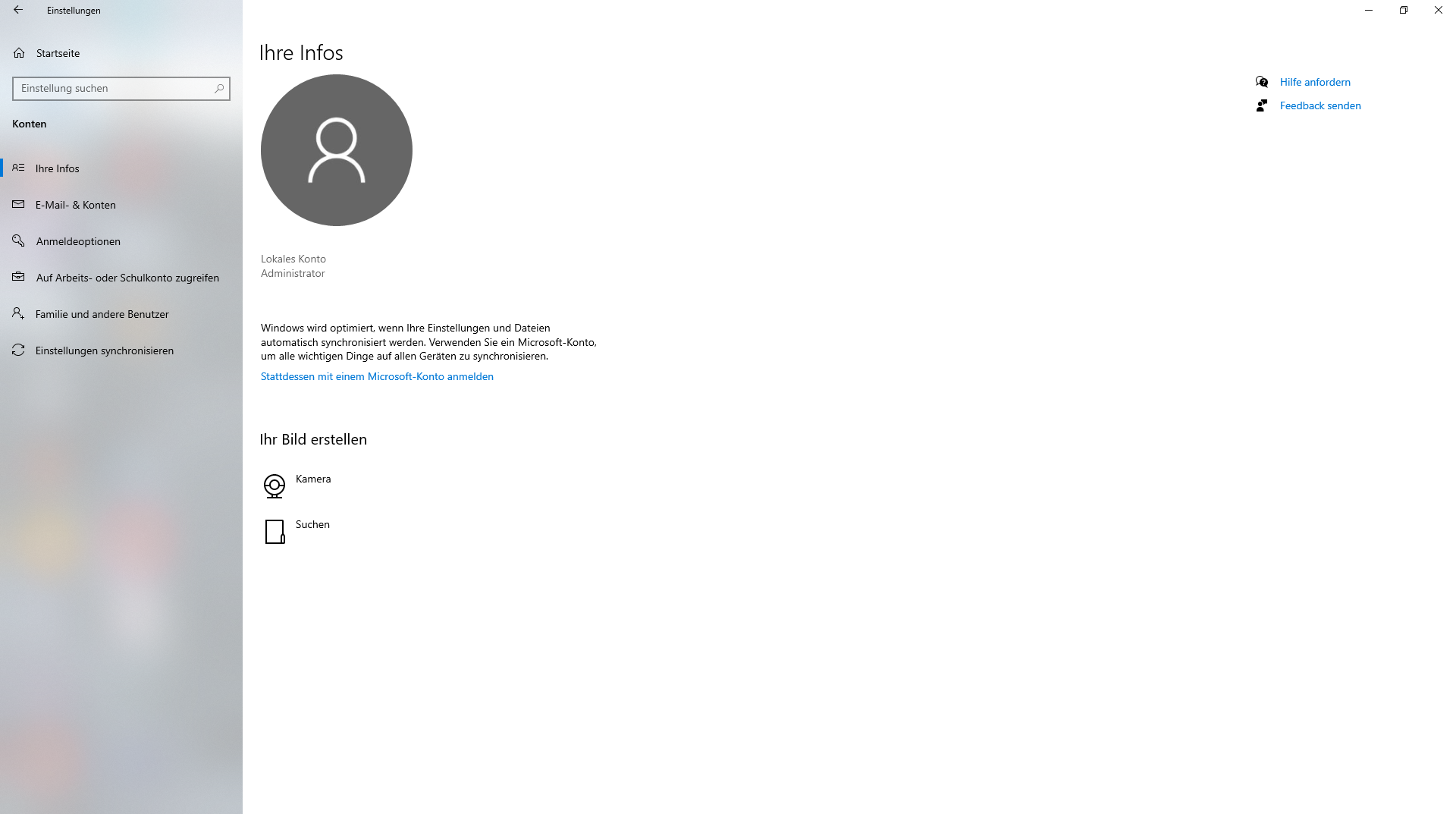
Task: Click the envelope icon for E-Mail- & Konten
Action: point(18,204)
